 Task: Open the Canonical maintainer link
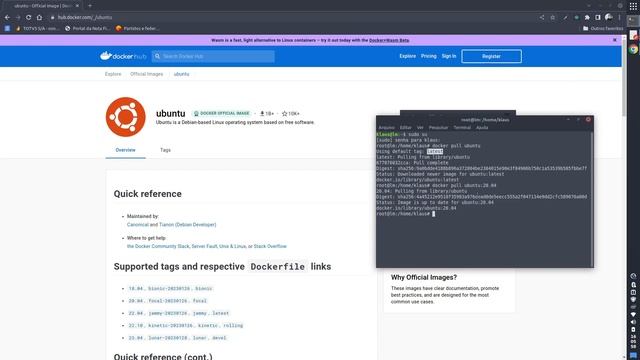click(138, 225)
